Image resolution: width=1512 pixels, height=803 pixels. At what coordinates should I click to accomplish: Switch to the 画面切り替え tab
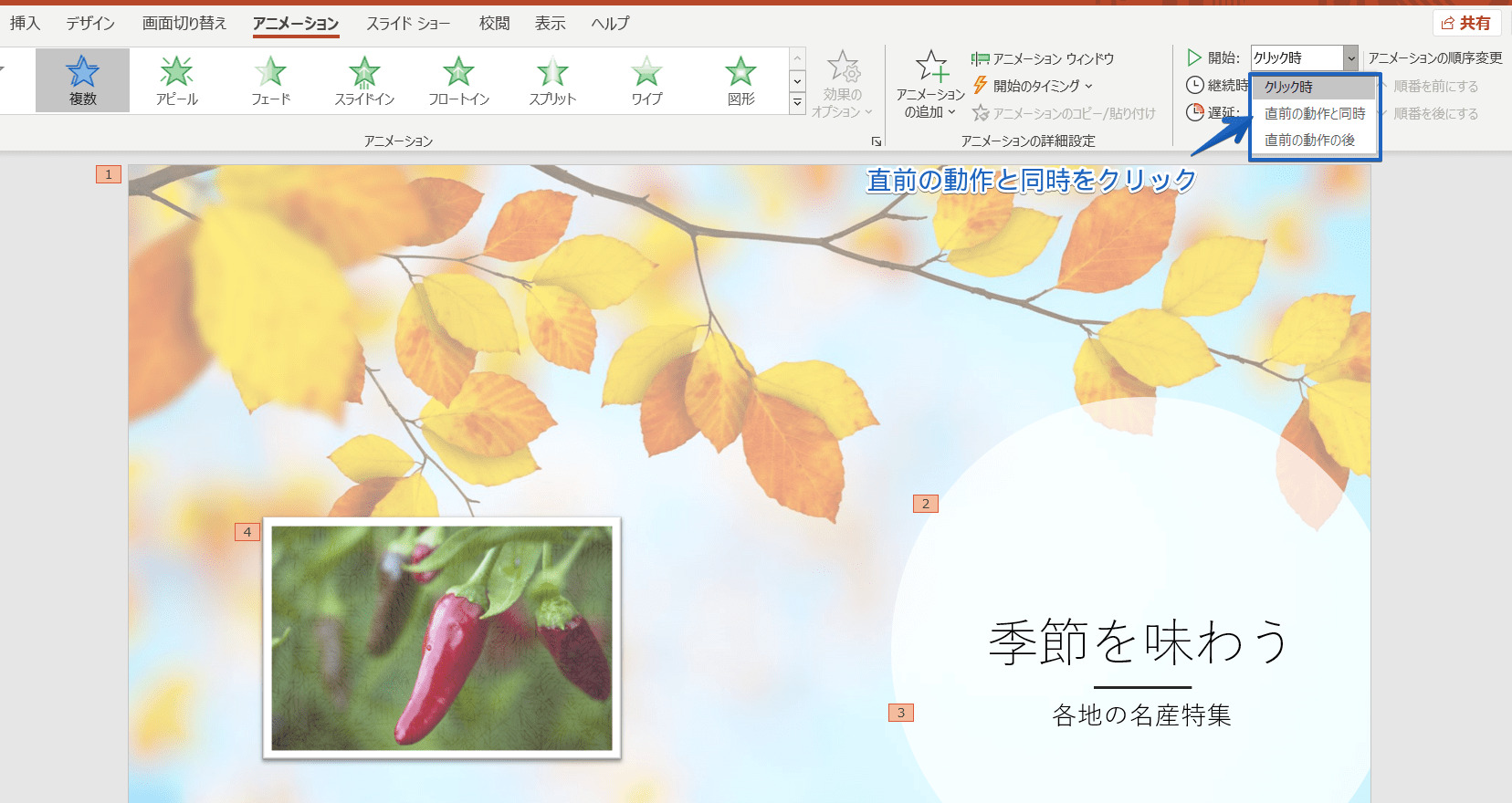click(x=184, y=23)
